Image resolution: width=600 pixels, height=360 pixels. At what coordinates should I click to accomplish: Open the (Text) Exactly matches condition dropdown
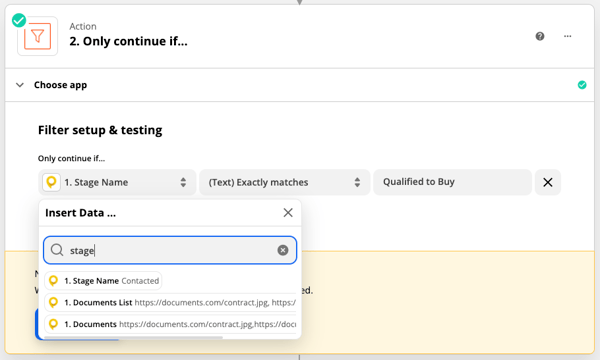pyautogui.click(x=285, y=182)
